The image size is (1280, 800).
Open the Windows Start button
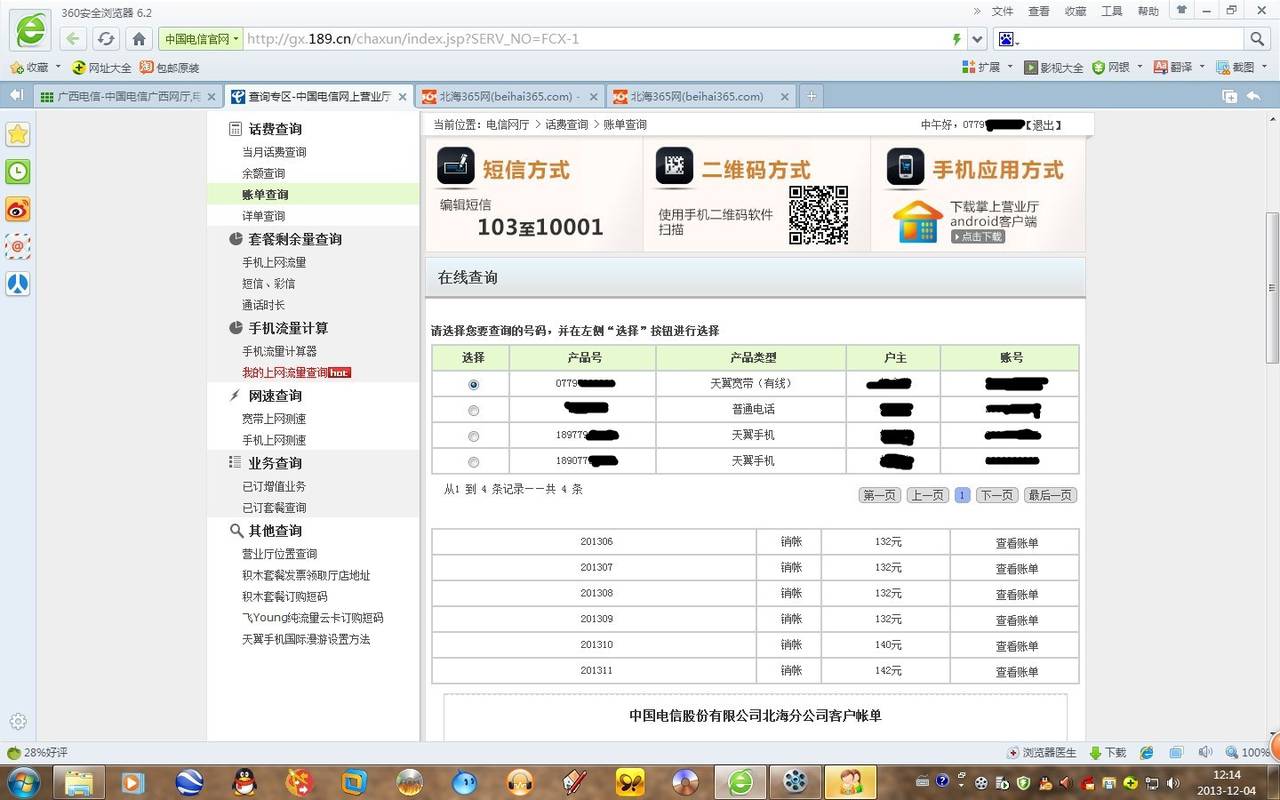tap(23, 782)
